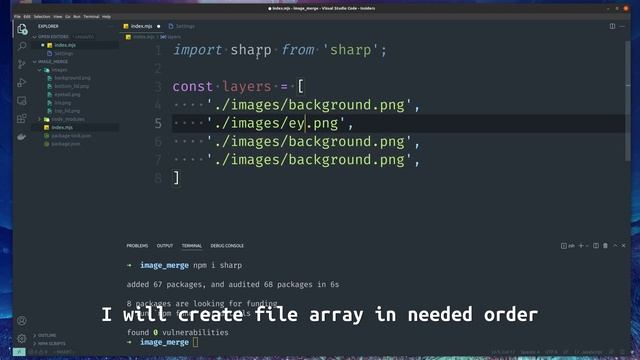This screenshot has width=640, height=360.
Task: Open background.png in images folder
Action: pyautogui.click(x=72, y=78)
